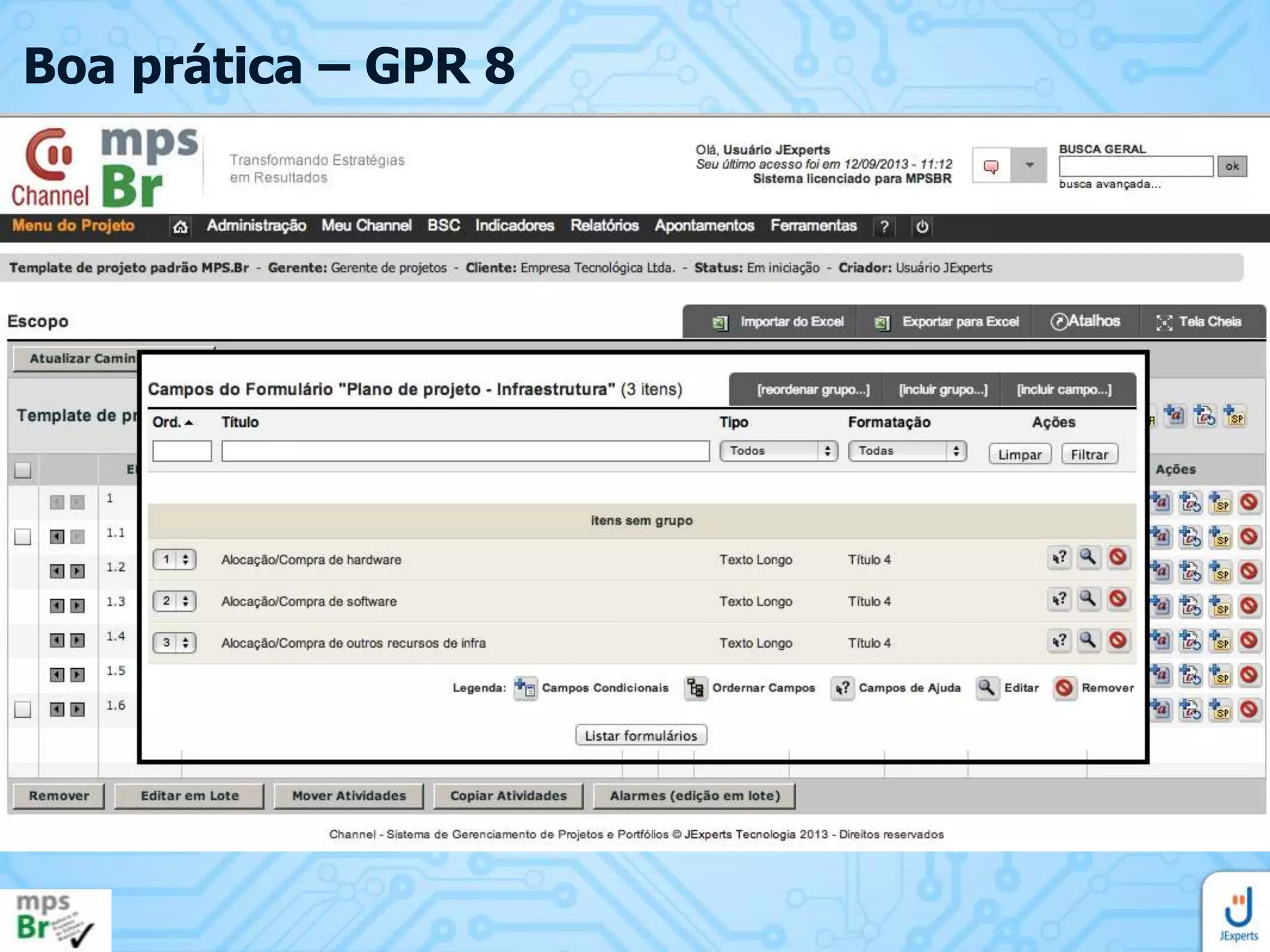This screenshot has width=1270, height=952.
Task: Click [incluir campo...] tab
Action: [x=1064, y=390]
